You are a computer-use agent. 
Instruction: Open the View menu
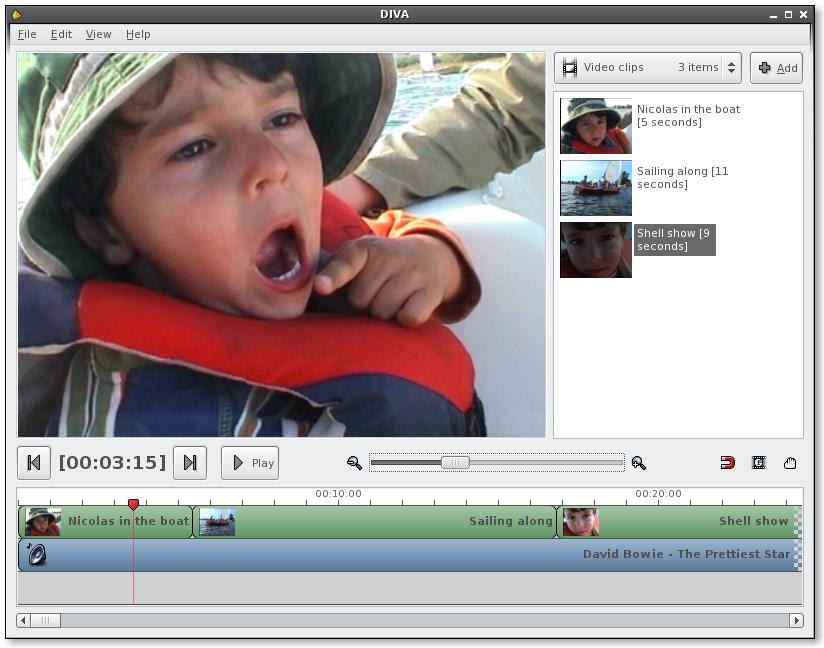99,34
